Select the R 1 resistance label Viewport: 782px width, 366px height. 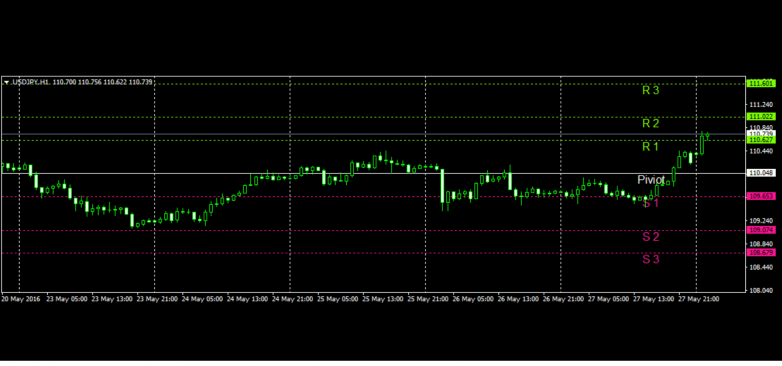tap(651, 147)
